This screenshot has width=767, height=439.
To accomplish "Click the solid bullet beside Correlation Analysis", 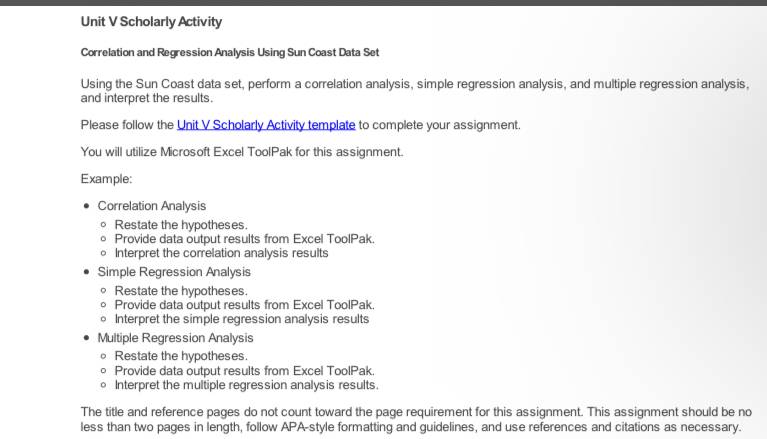I will coord(87,206).
